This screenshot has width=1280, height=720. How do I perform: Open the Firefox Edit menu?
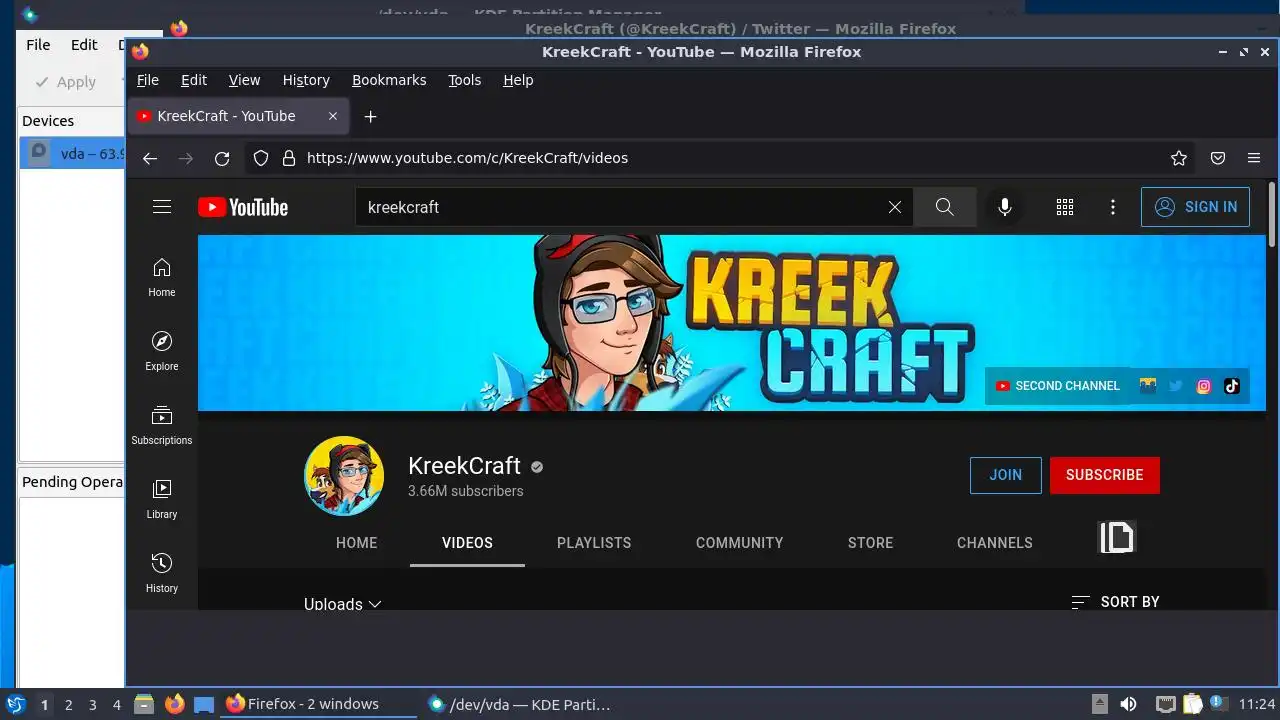point(194,80)
